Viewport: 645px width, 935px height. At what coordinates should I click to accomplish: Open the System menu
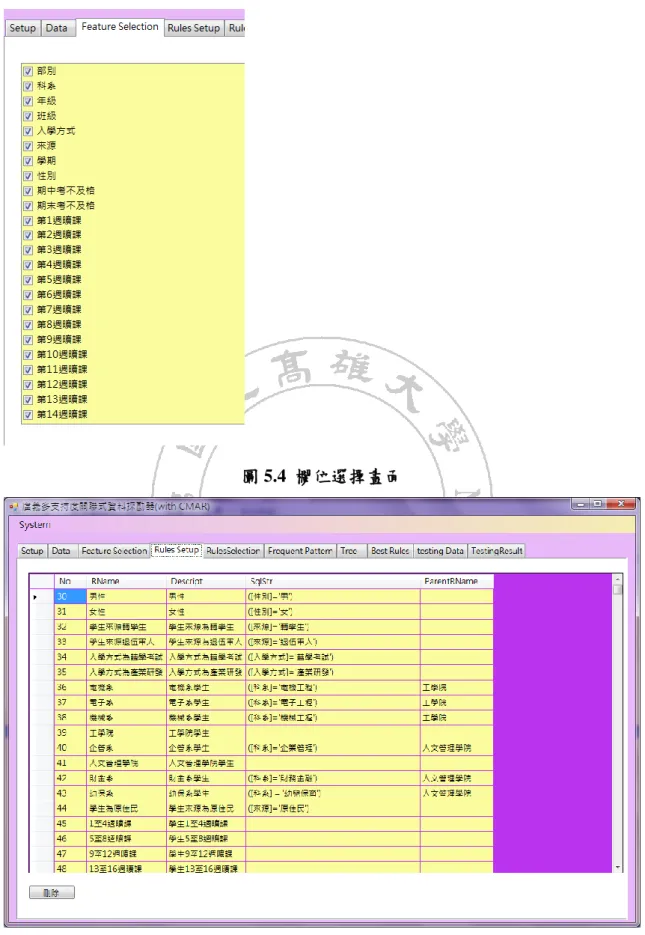pos(35,525)
